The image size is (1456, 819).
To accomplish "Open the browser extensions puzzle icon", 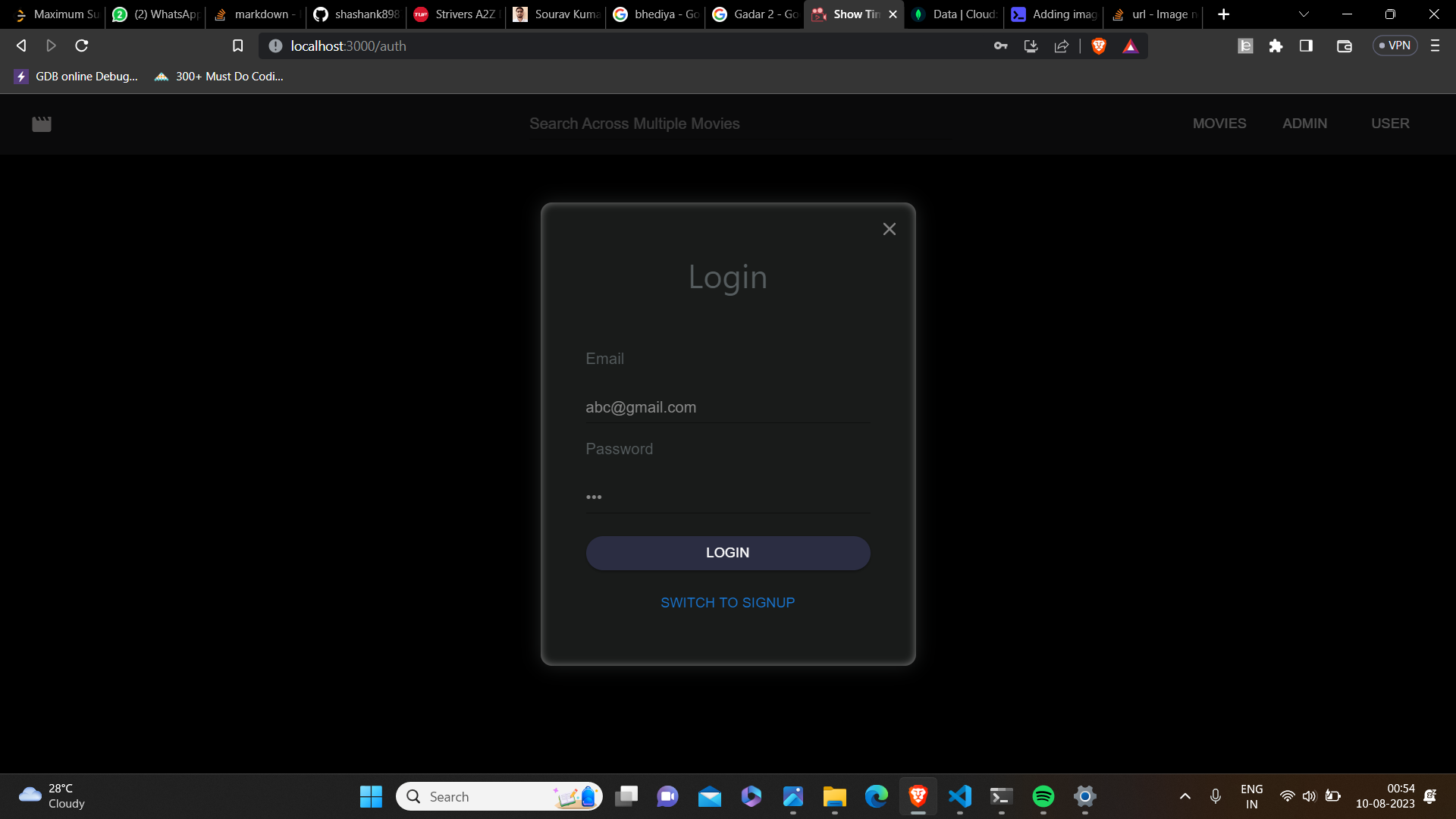I will pyautogui.click(x=1276, y=46).
